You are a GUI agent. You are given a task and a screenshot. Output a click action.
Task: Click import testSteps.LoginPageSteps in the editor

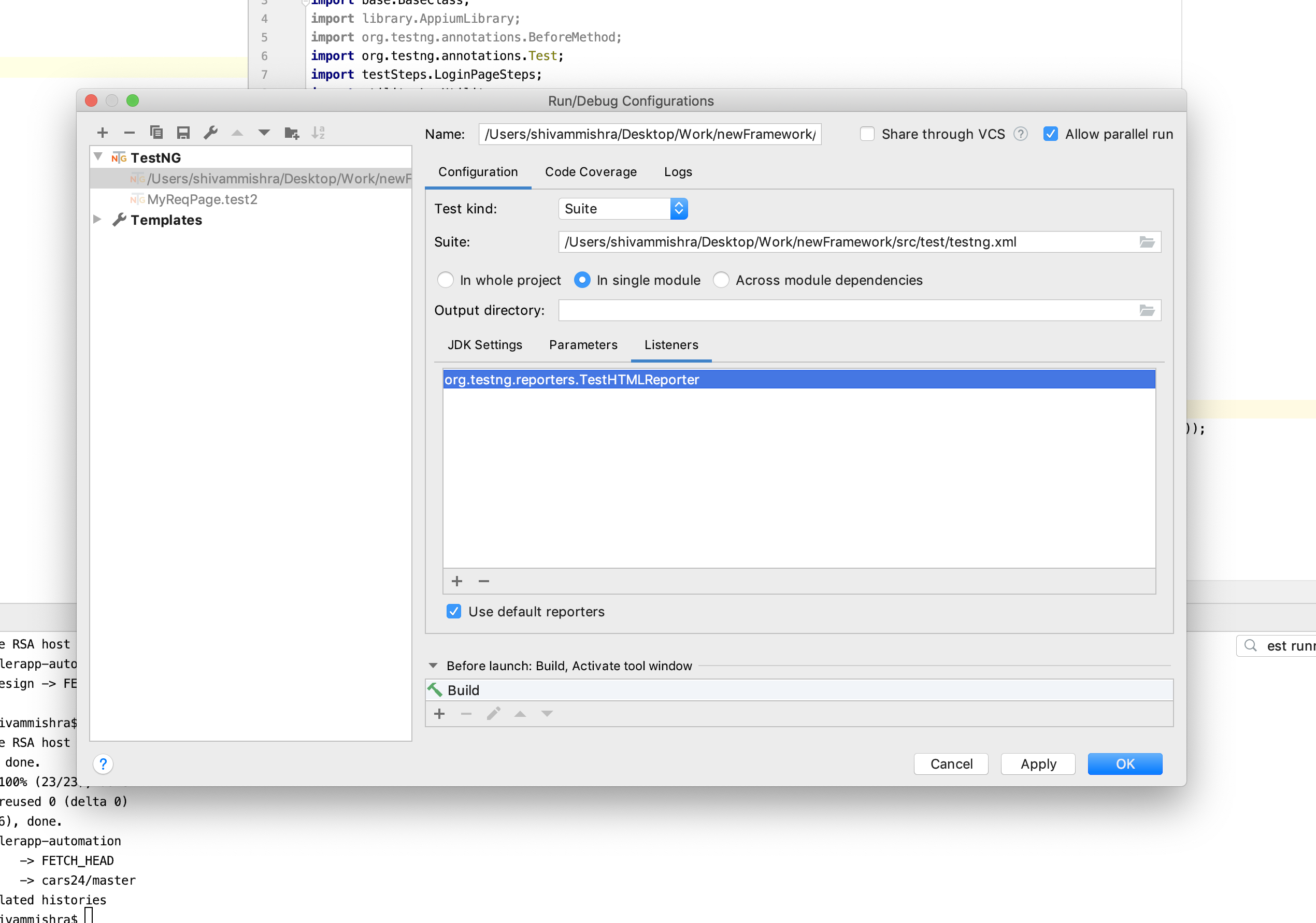click(x=426, y=75)
